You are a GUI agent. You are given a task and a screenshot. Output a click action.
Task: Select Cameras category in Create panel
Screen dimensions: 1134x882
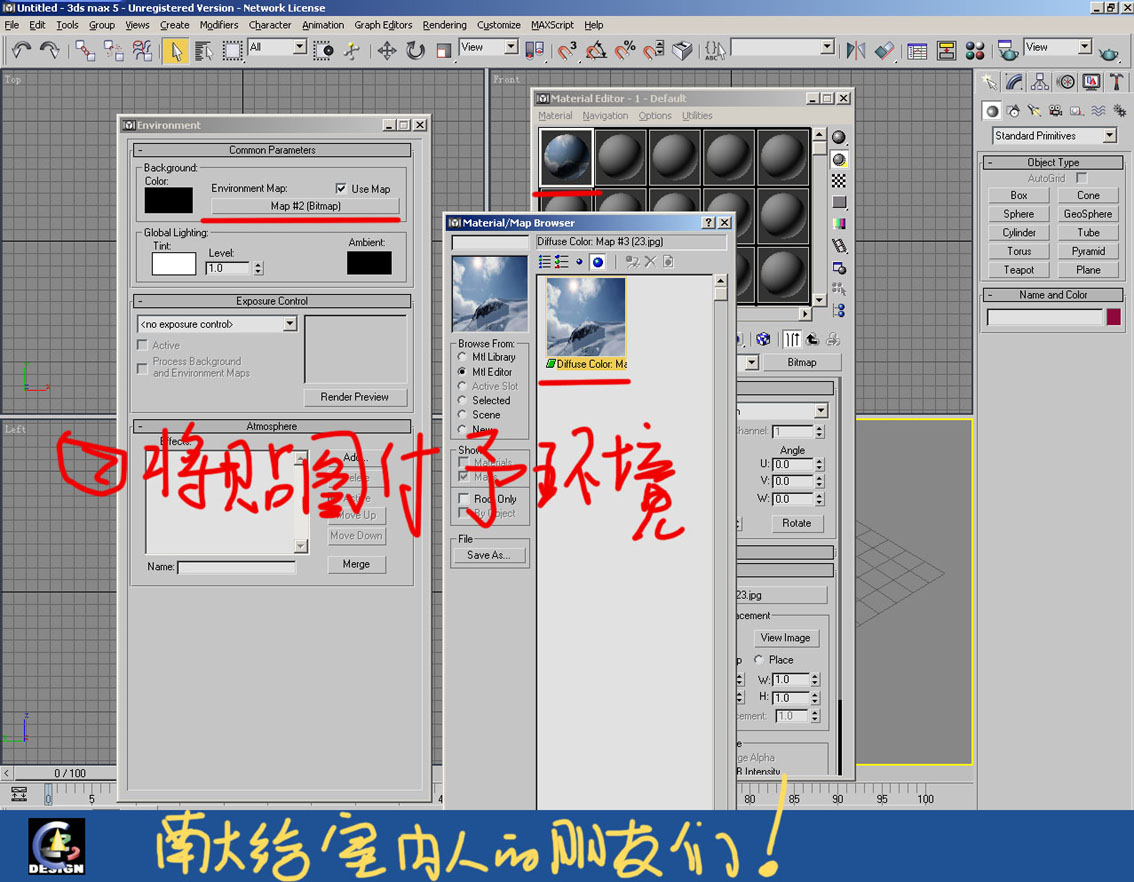(x=1056, y=111)
